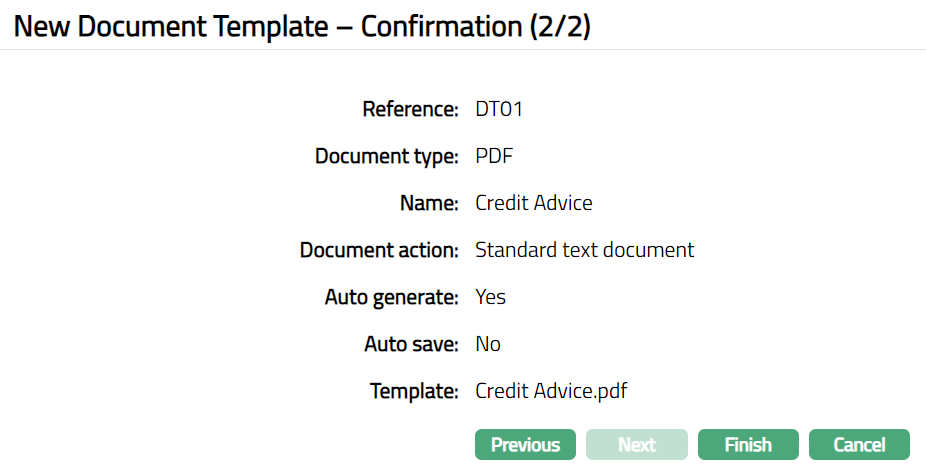Go back with the Previous button
Screen dimensions: 926x468
coord(525,444)
